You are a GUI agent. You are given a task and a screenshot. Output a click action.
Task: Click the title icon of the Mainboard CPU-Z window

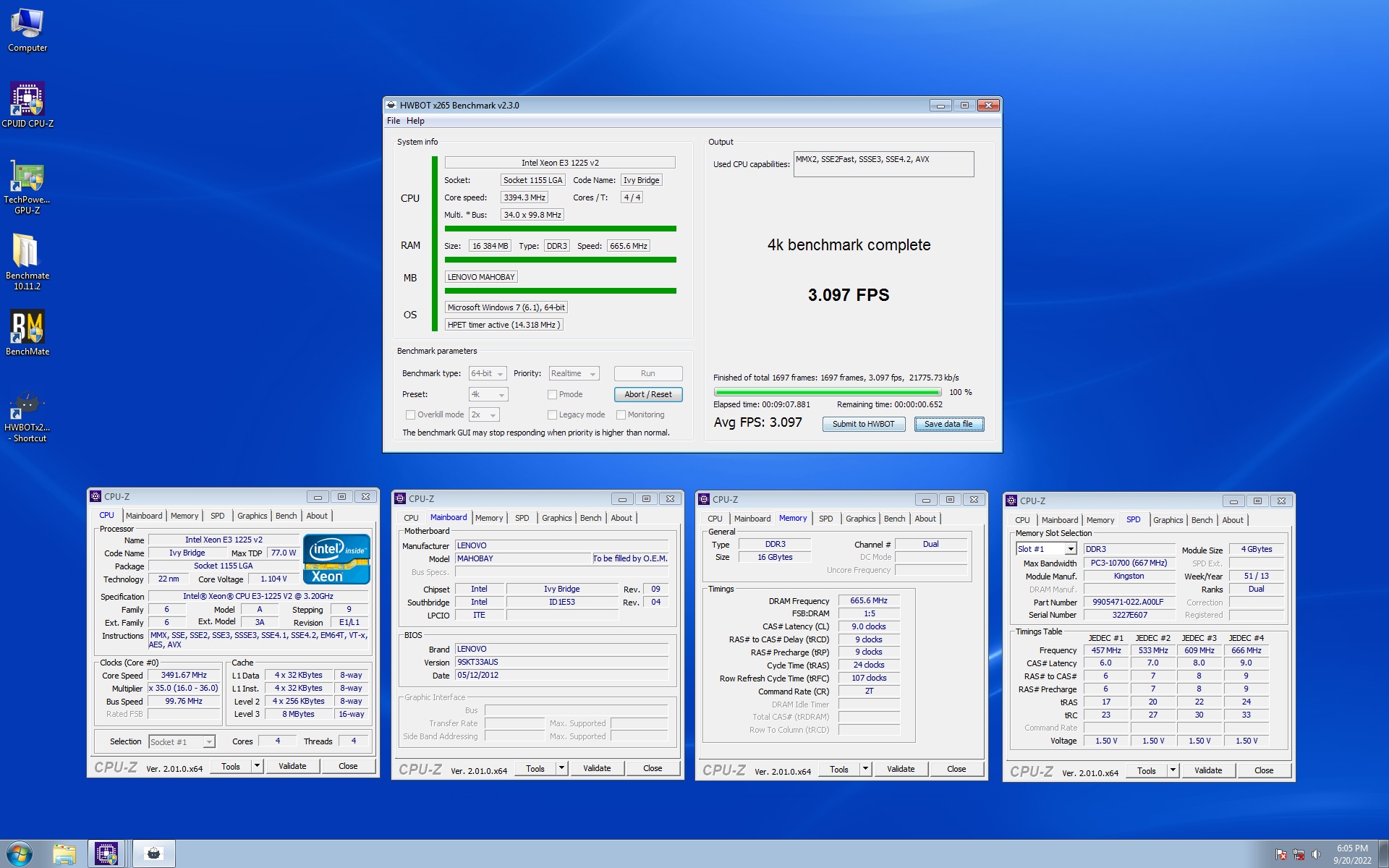pyautogui.click(x=400, y=498)
